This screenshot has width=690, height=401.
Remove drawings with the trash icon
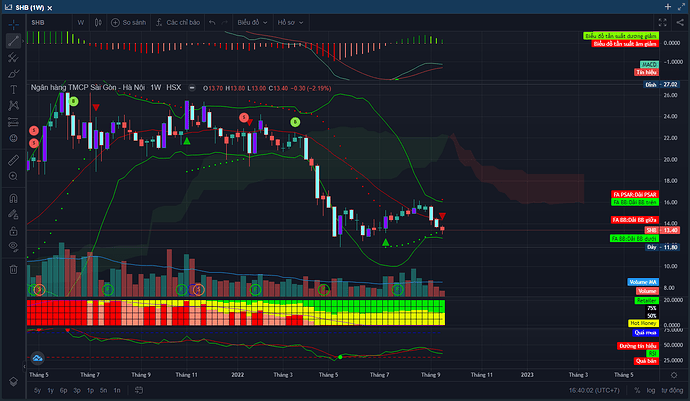tap(13, 269)
